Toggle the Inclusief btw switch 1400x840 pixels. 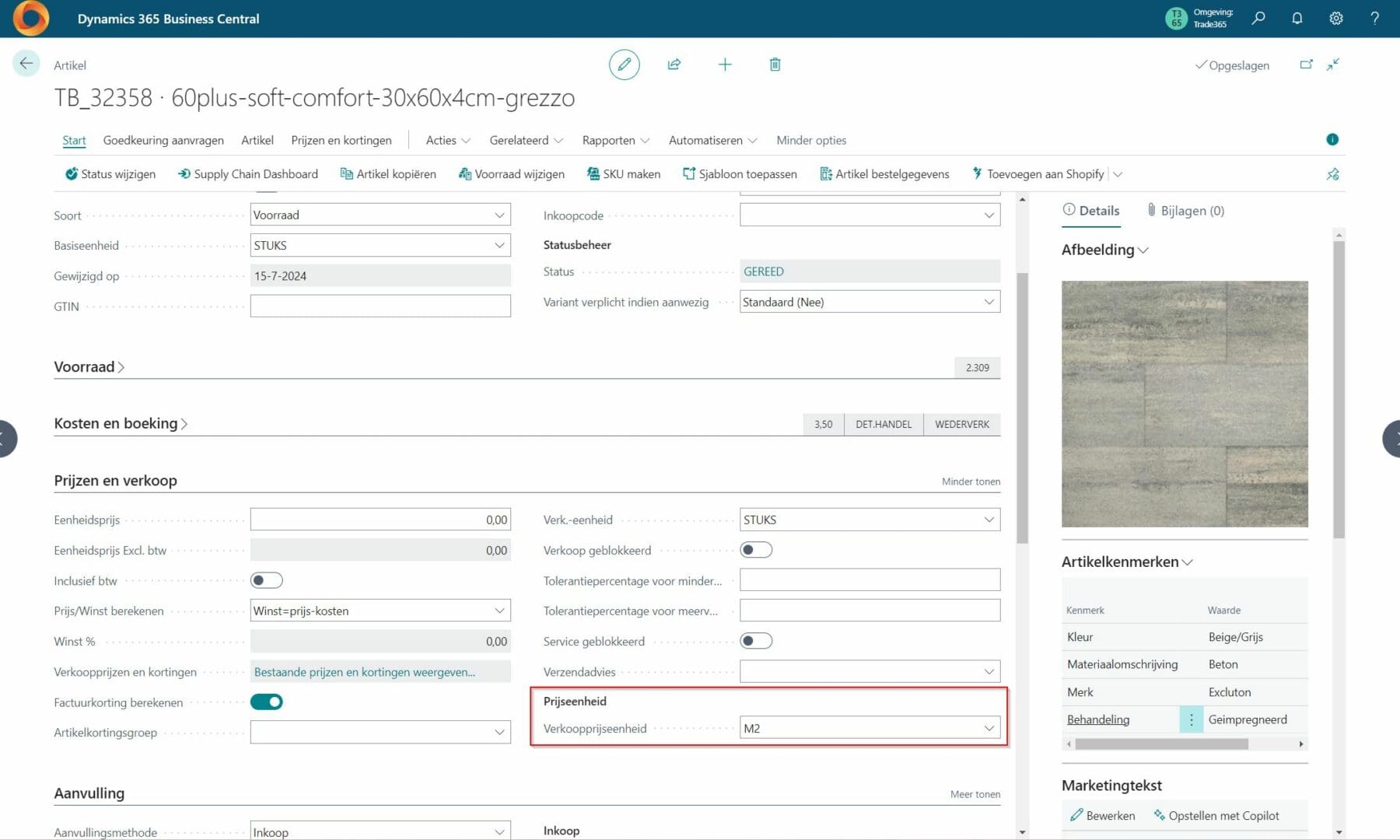266,580
